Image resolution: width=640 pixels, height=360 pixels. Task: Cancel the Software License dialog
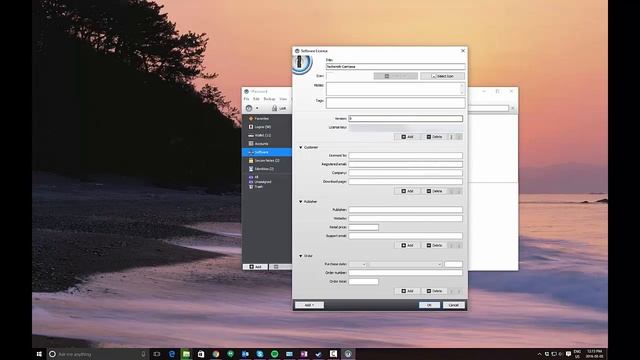coord(453,305)
